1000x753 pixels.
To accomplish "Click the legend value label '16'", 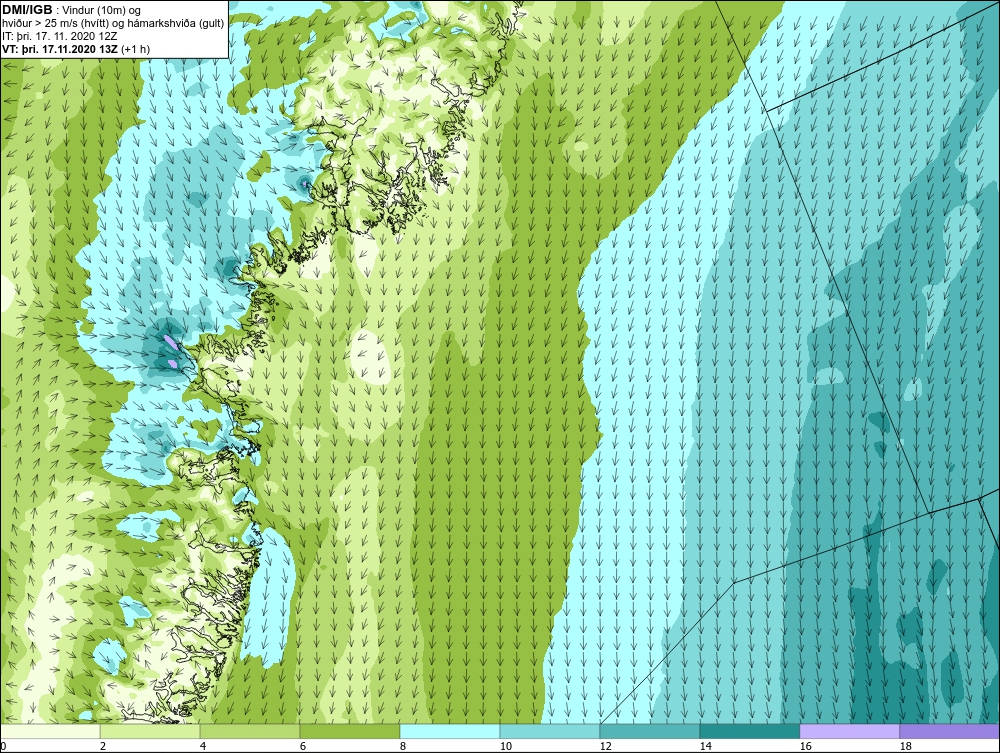I will click(x=805, y=746).
